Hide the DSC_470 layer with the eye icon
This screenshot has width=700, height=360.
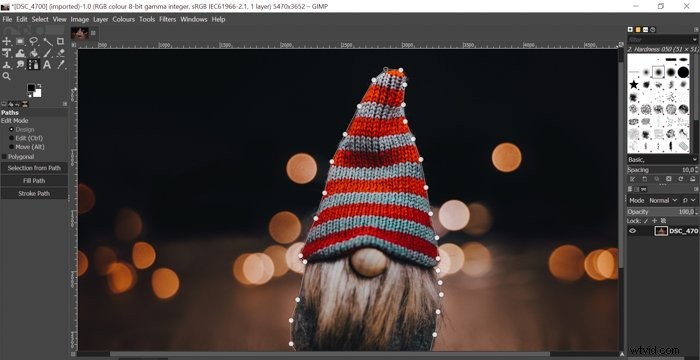tap(633, 231)
